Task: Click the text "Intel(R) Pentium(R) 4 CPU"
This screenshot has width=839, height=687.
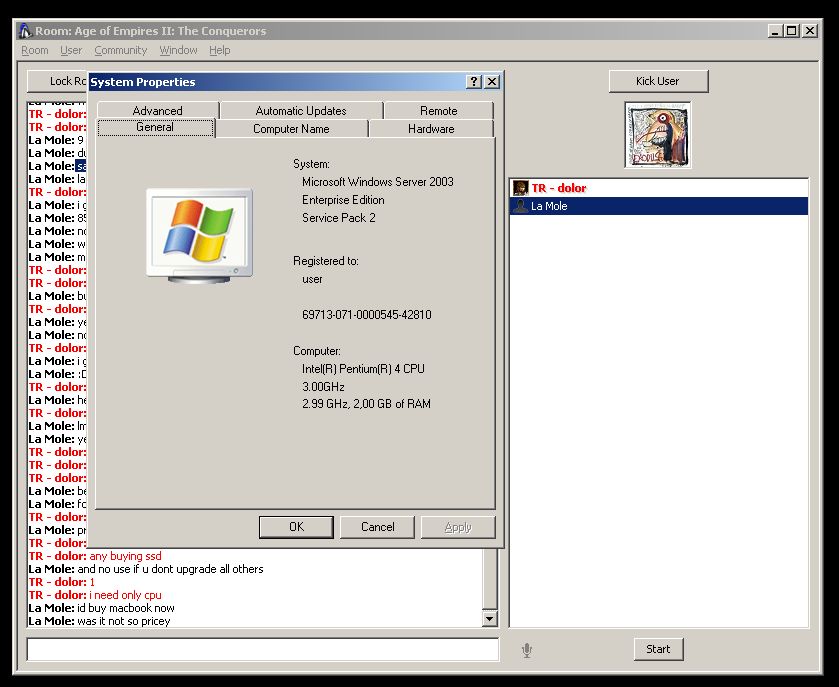Action: 363,369
